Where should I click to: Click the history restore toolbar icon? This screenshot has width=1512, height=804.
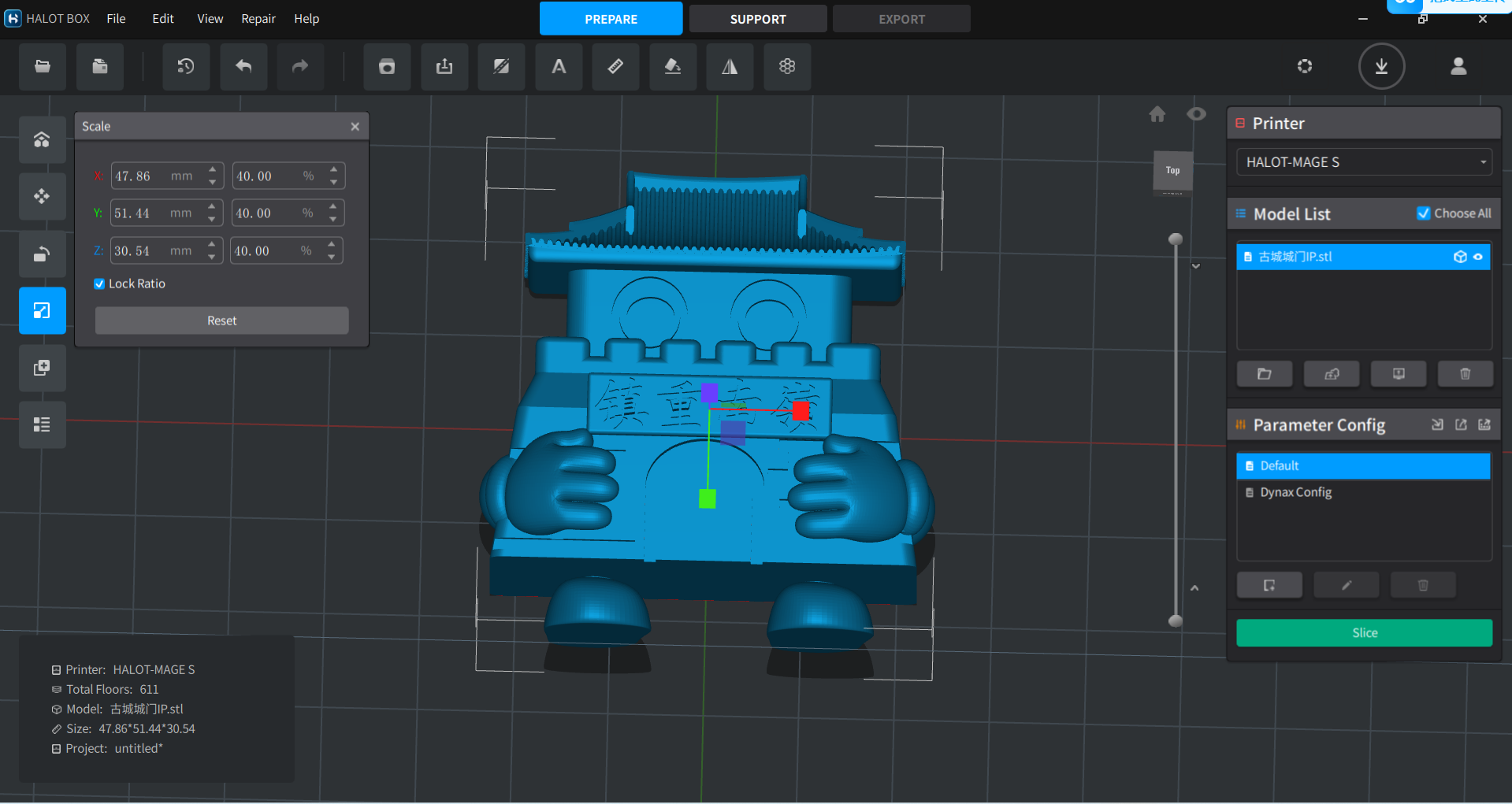click(186, 67)
